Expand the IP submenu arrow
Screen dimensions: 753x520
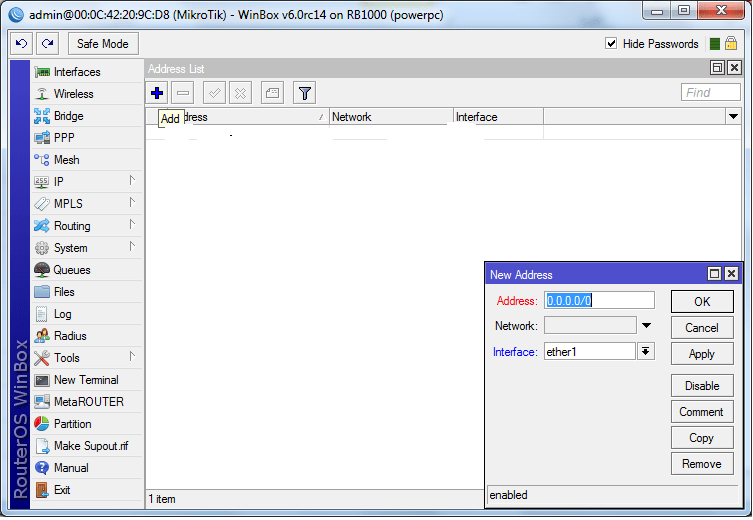click(x=132, y=181)
